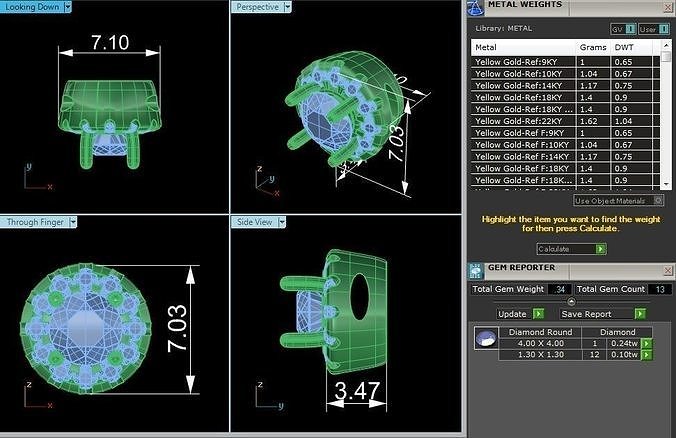Click the Diamond Round gem thumbnail

tap(486, 338)
